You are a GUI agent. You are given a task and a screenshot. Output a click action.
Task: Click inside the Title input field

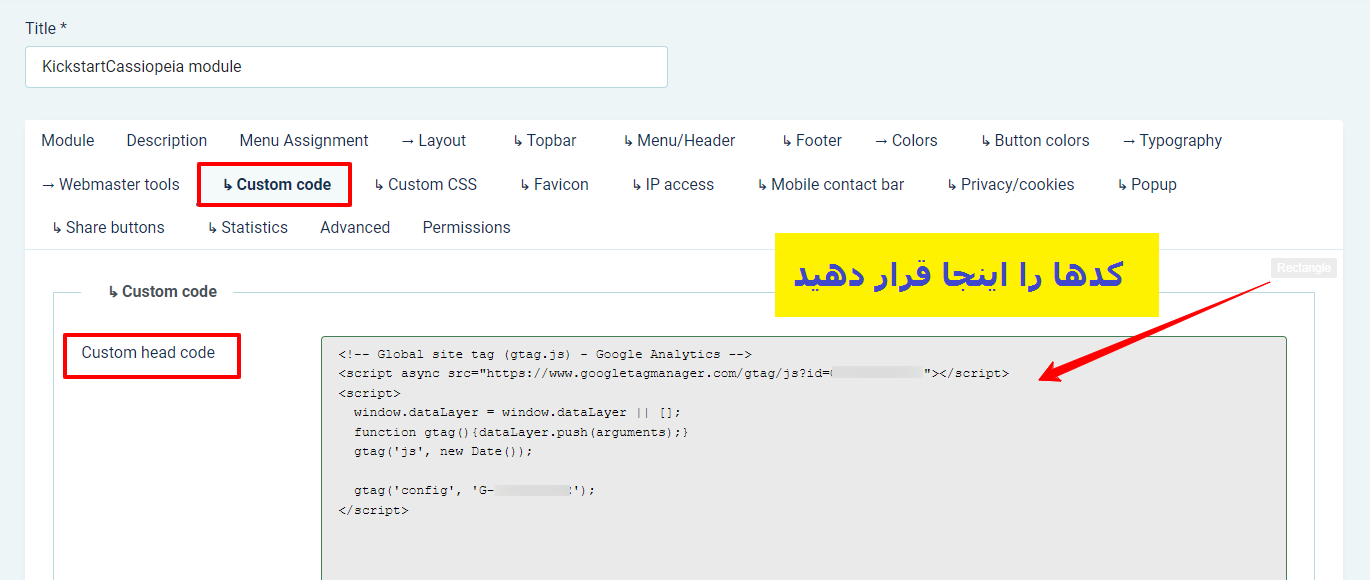click(x=345, y=66)
